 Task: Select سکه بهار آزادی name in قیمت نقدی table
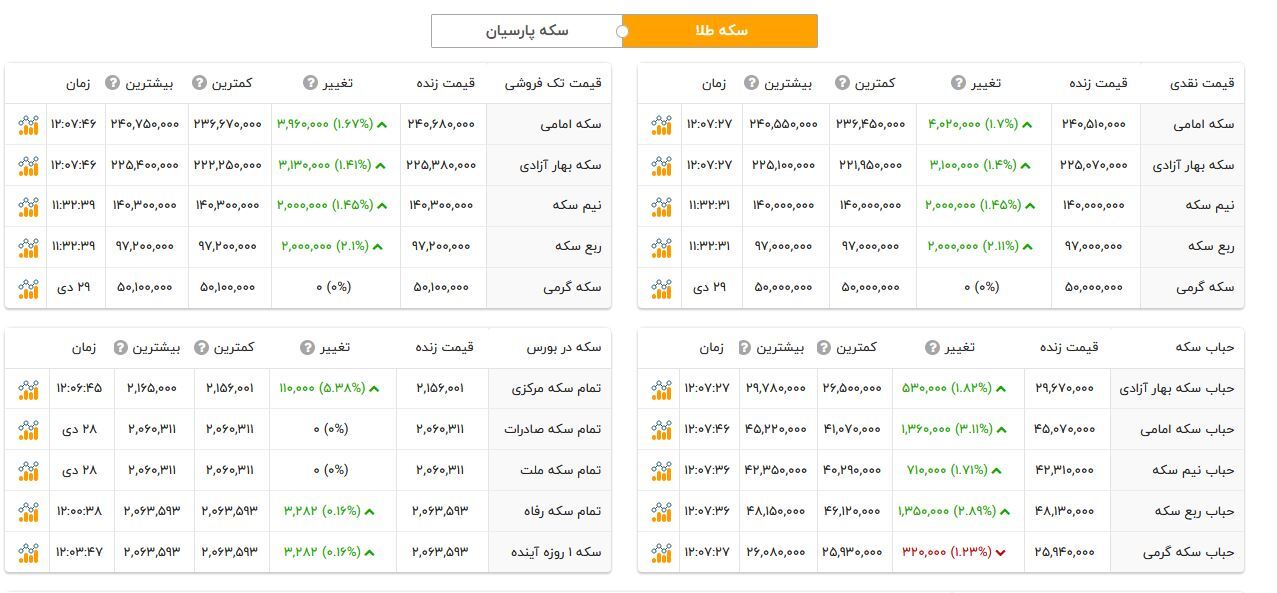point(1193,165)
